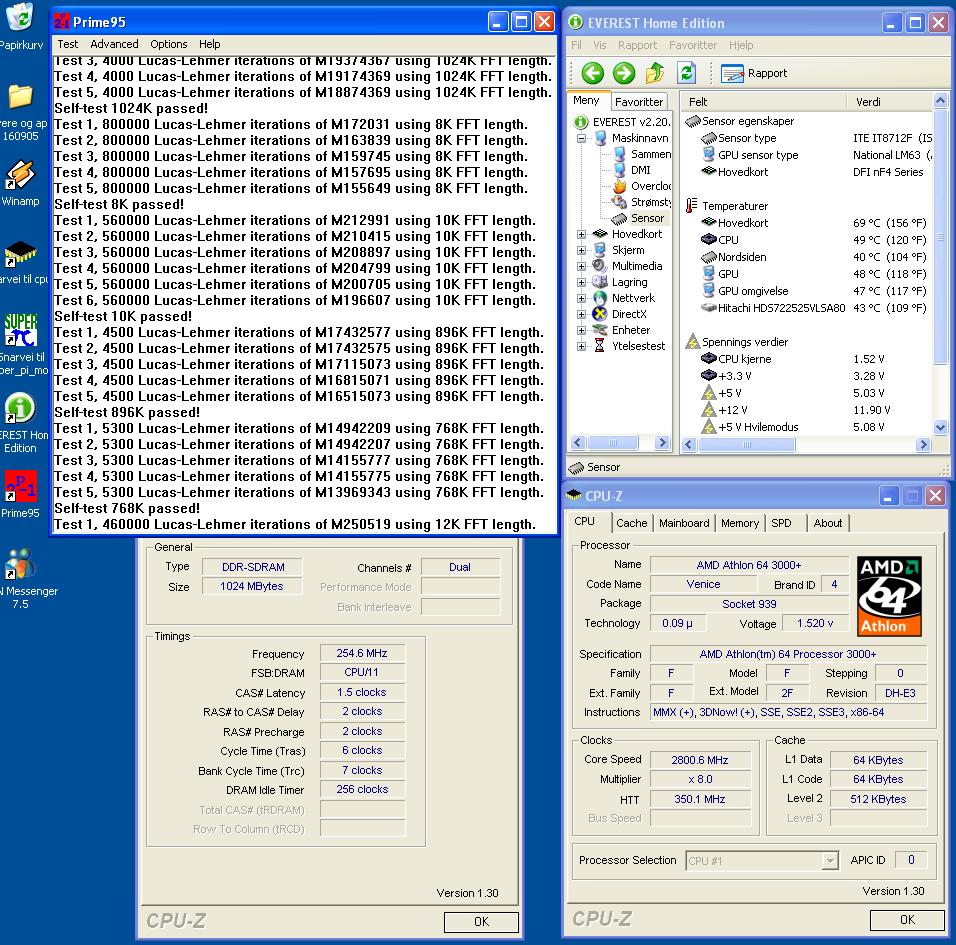Open Prime95 desktop shortcut icon

(x=21, y=494)
